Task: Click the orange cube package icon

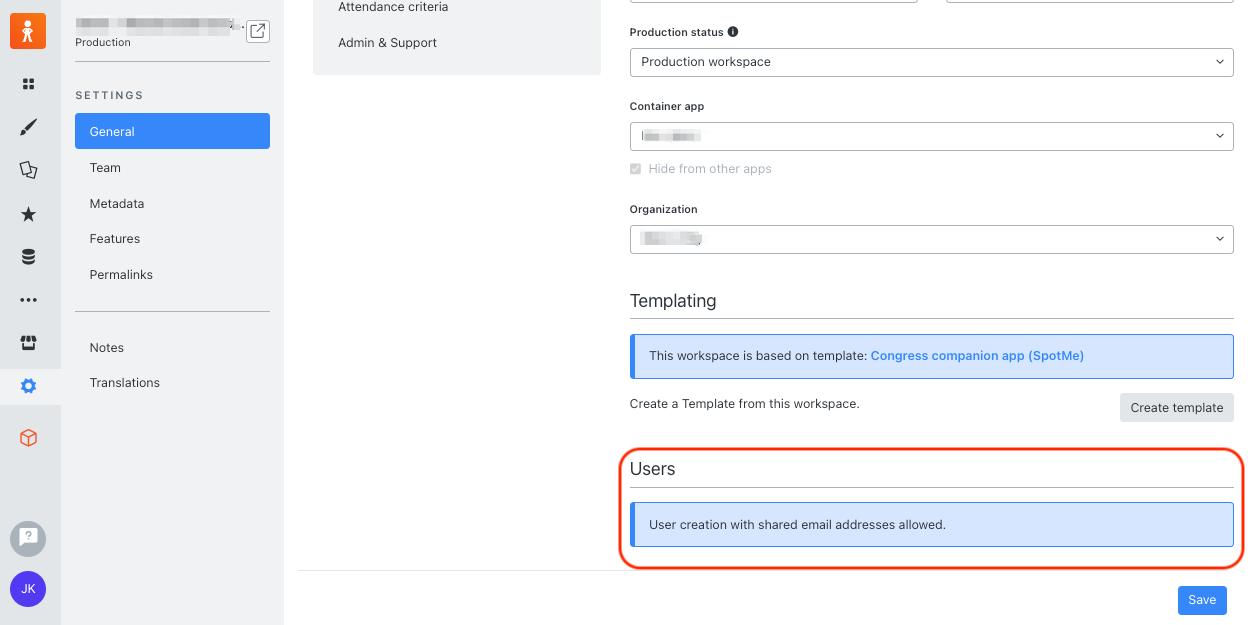Action: 29,438
